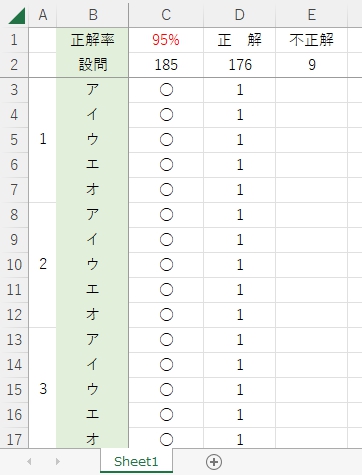
Task: Select the 不正解 header cell
Action: 311,40
